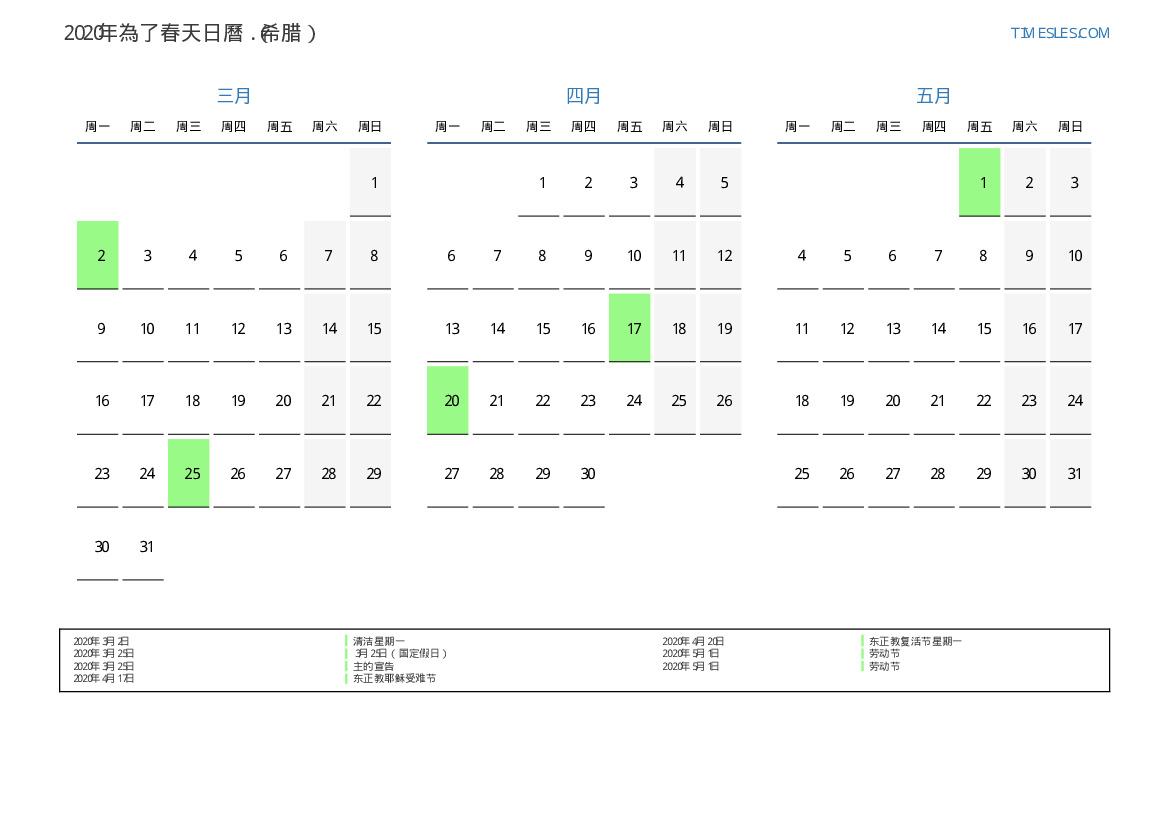Select May 21 in the 五月 calendar
The image size is (1169, 827).
(x=934, y=400)
